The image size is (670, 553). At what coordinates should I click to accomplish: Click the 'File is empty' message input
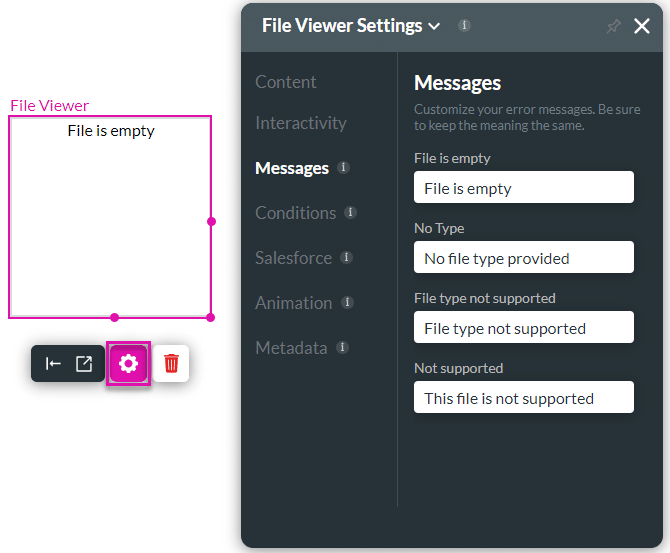tap(523, 188)
